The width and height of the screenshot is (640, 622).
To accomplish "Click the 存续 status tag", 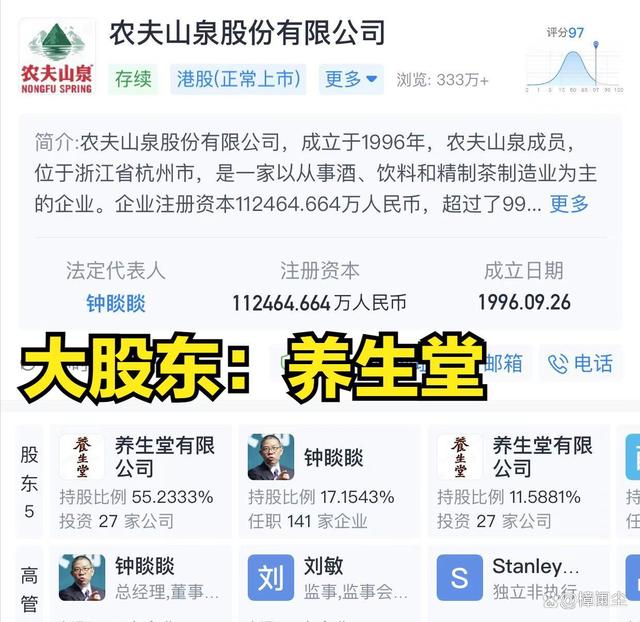I will pos(133,79).
